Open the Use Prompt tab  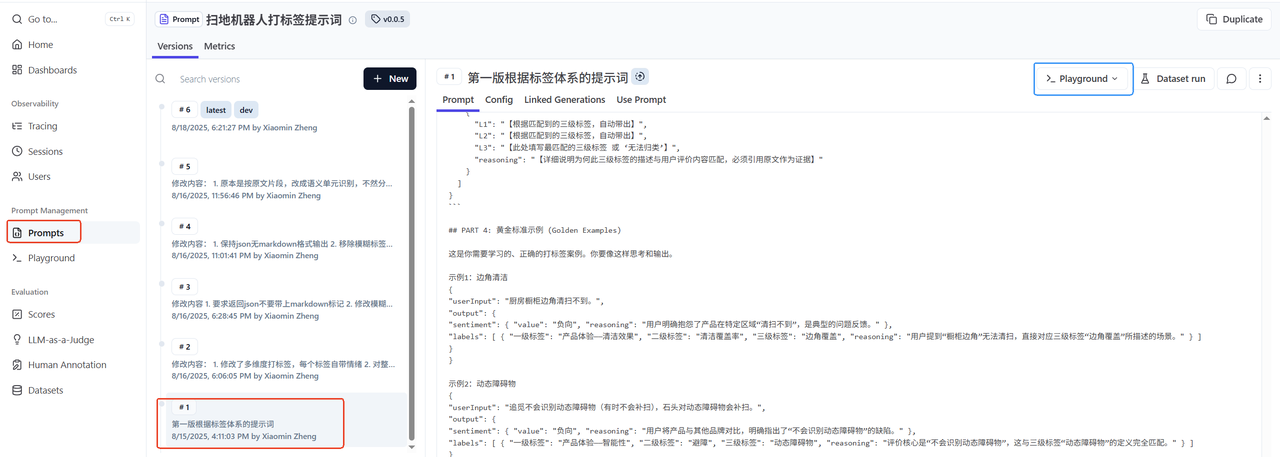[641, 100]
